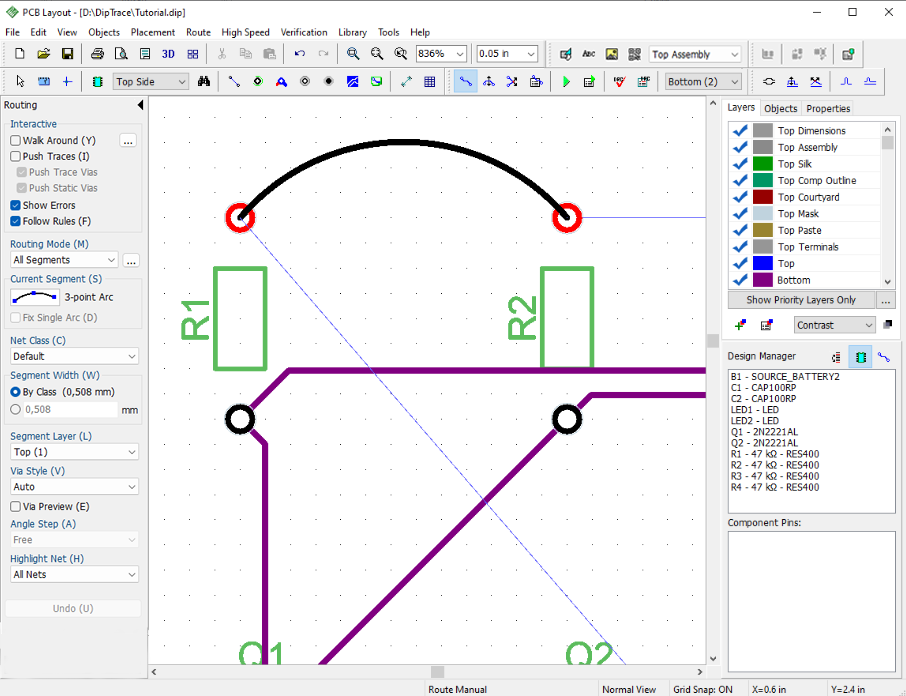Image resolution: width=906 pixels, height=696 pixels.
Task: Select the dimension measuring tool
Action: (x=406, y=81)
